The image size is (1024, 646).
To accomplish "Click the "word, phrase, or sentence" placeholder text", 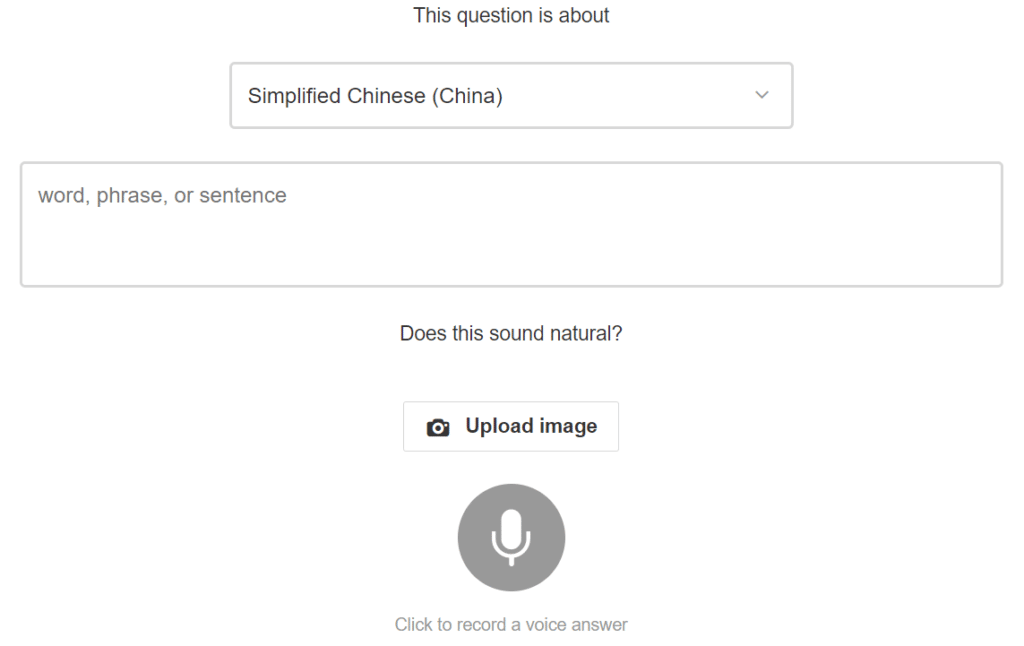I will (x=162, y=196).
